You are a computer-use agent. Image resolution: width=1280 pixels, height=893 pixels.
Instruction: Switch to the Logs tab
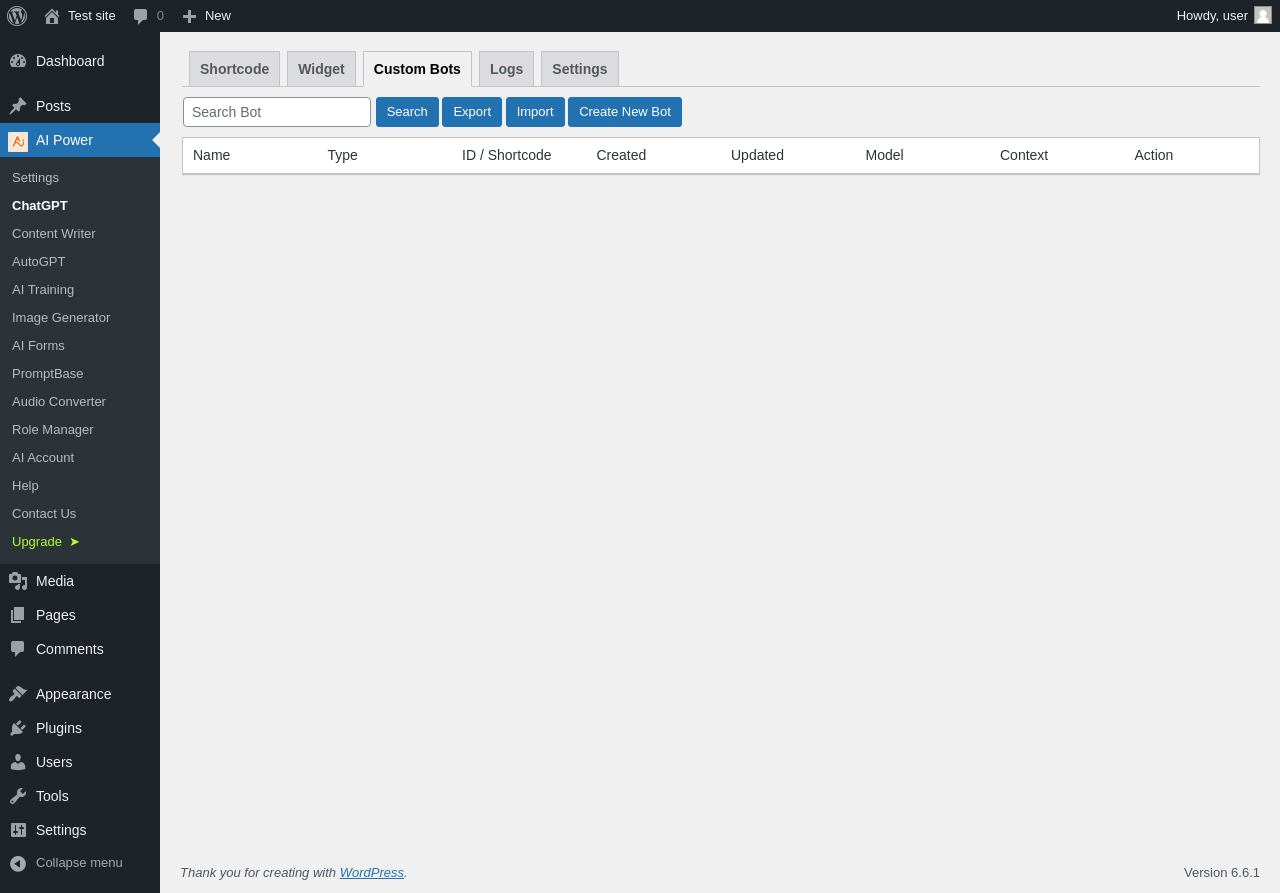tap(506, 69)
